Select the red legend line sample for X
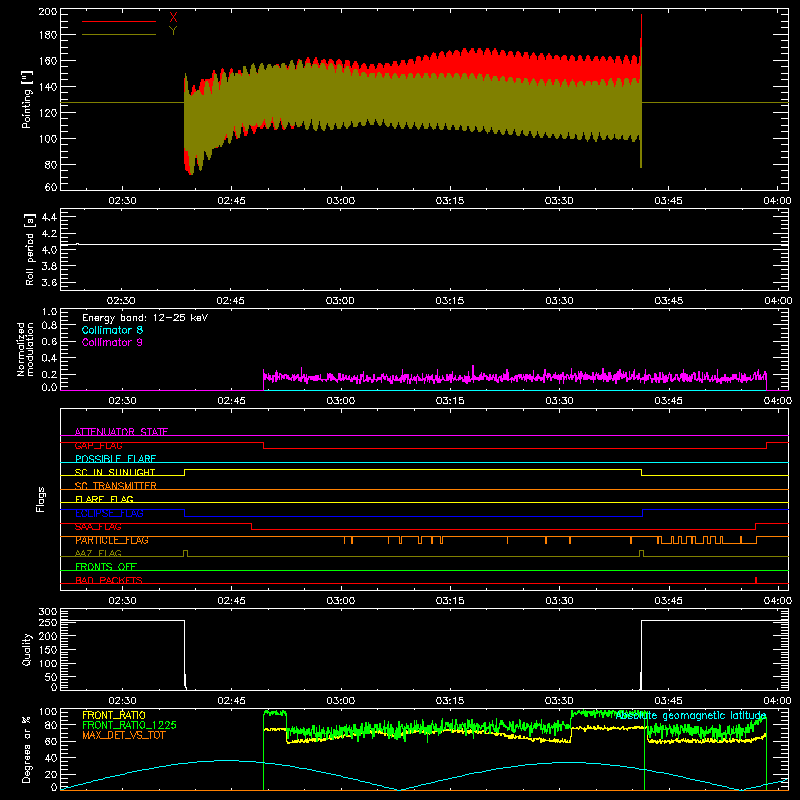 tap(119, 21)
